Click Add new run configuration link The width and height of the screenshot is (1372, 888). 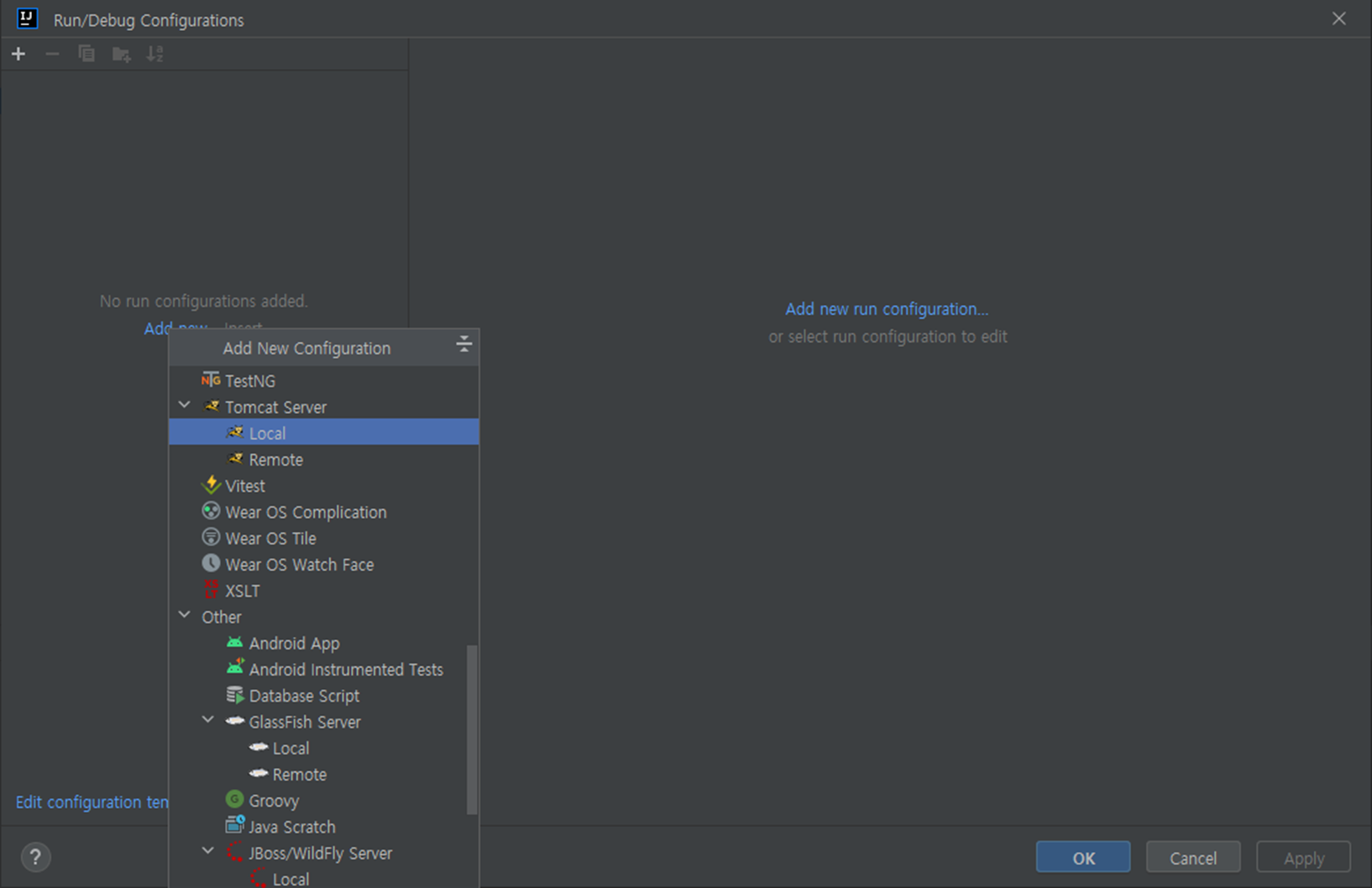coord(887,309)
